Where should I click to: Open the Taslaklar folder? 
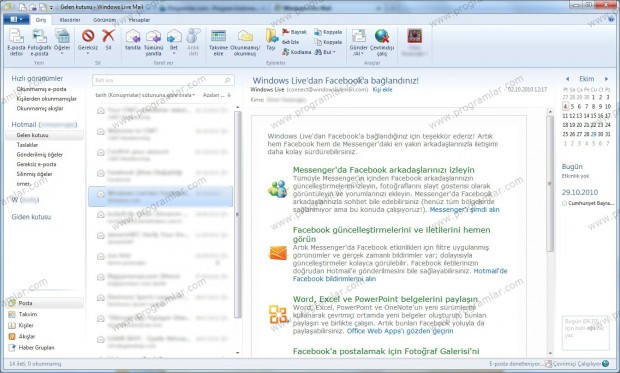(27, 145)
